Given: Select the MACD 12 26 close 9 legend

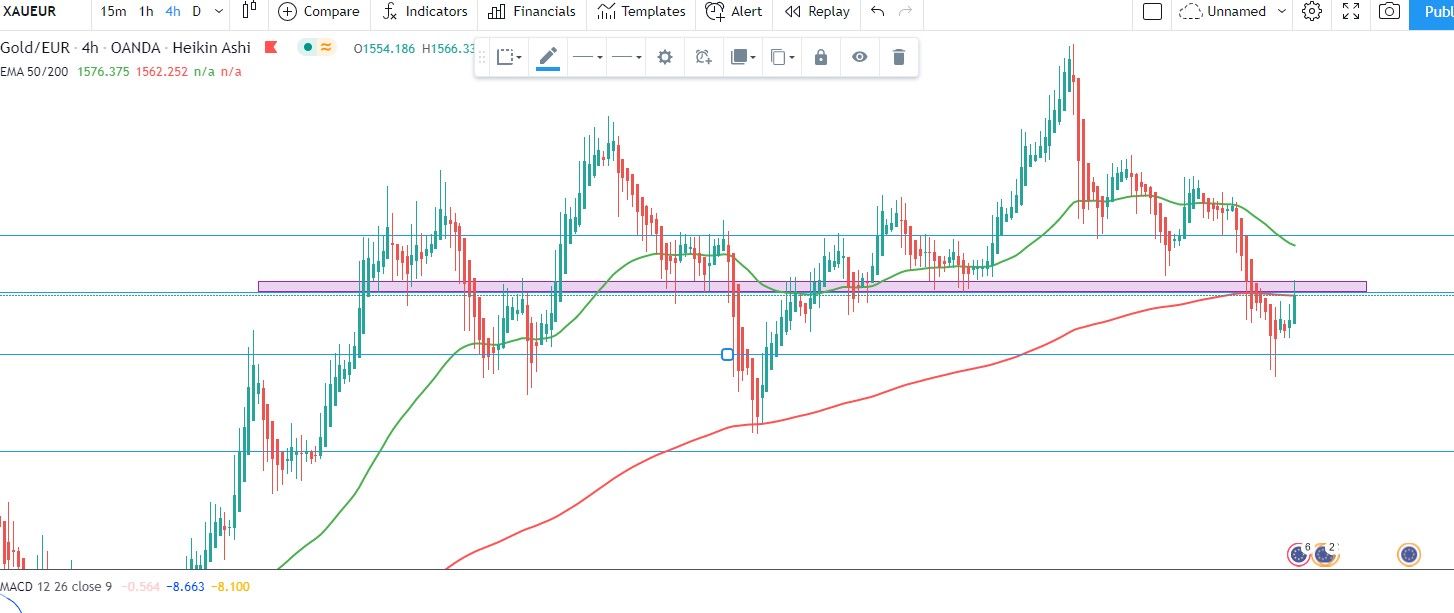Looking at the screenshot, I should [x=56, y=587].
